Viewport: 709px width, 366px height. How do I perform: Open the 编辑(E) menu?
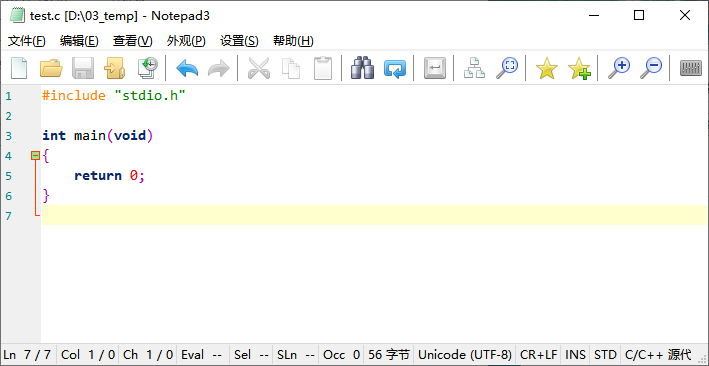tap(79, 41)
